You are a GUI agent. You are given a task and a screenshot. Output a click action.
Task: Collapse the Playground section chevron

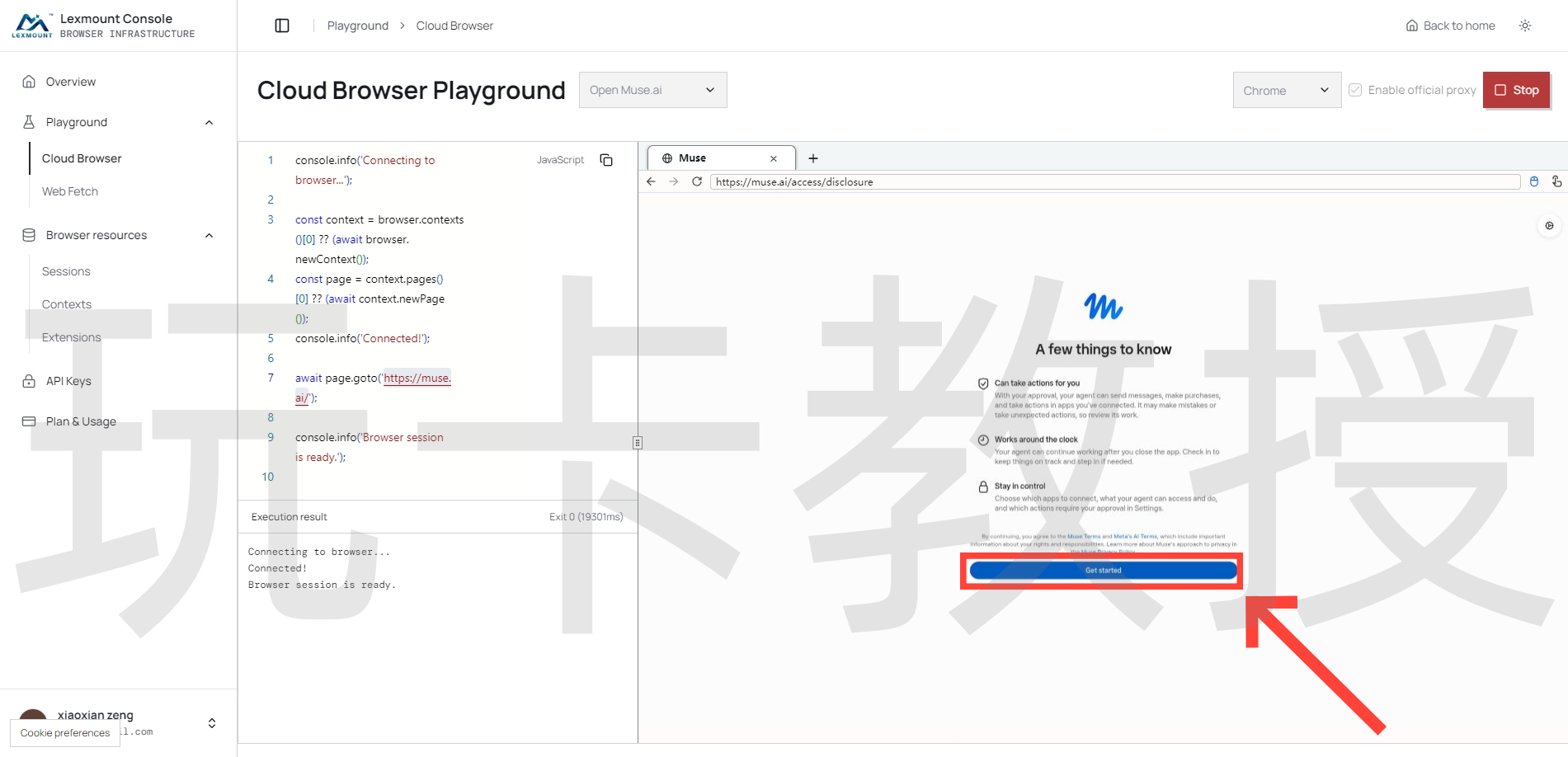click(x=210, y=122)
